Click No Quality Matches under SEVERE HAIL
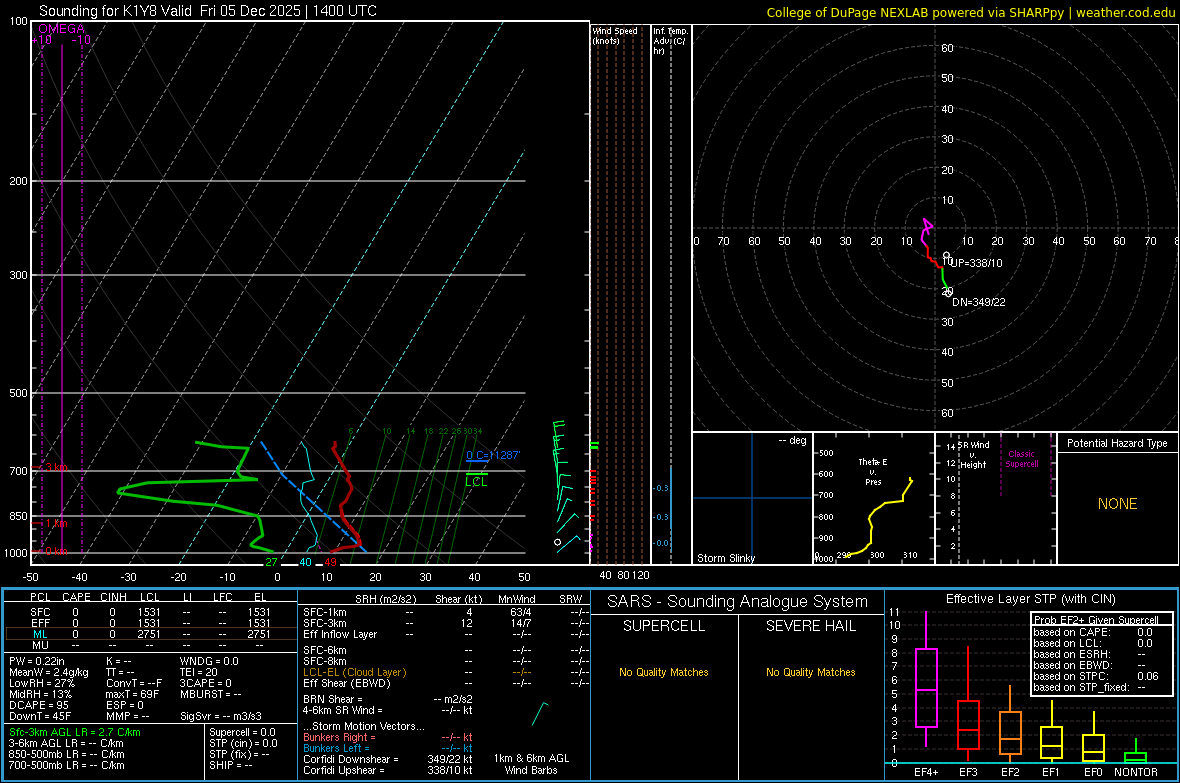Screen dimensions: 1180x783 tap(810, 672)
